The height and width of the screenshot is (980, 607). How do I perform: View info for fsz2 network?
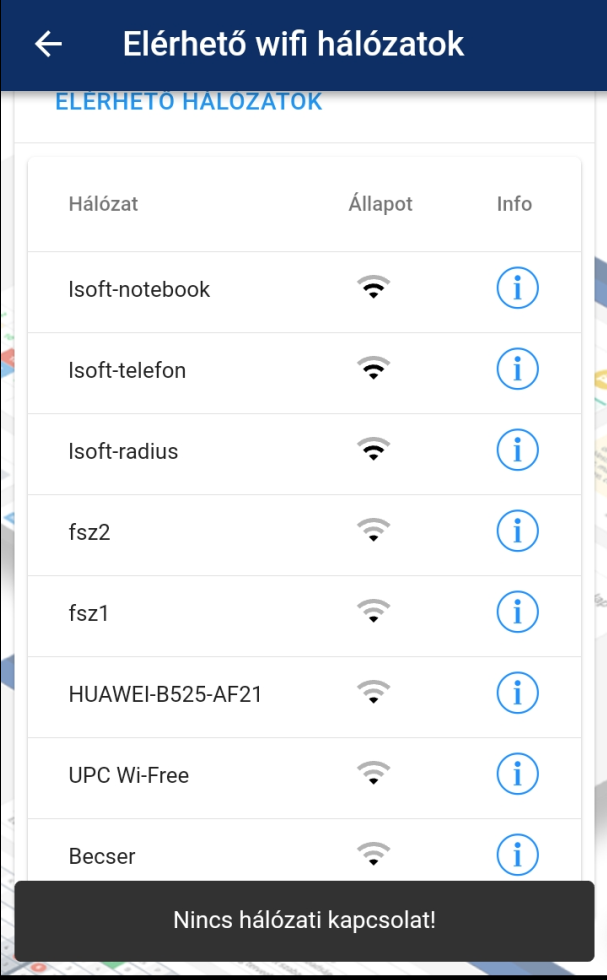[x=517, y=533]
